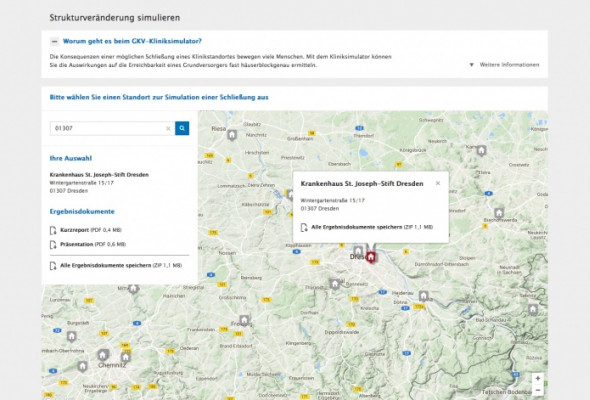590x400 pixels.
Task: Zoom in on the map with plus
Action: (538, 378)
